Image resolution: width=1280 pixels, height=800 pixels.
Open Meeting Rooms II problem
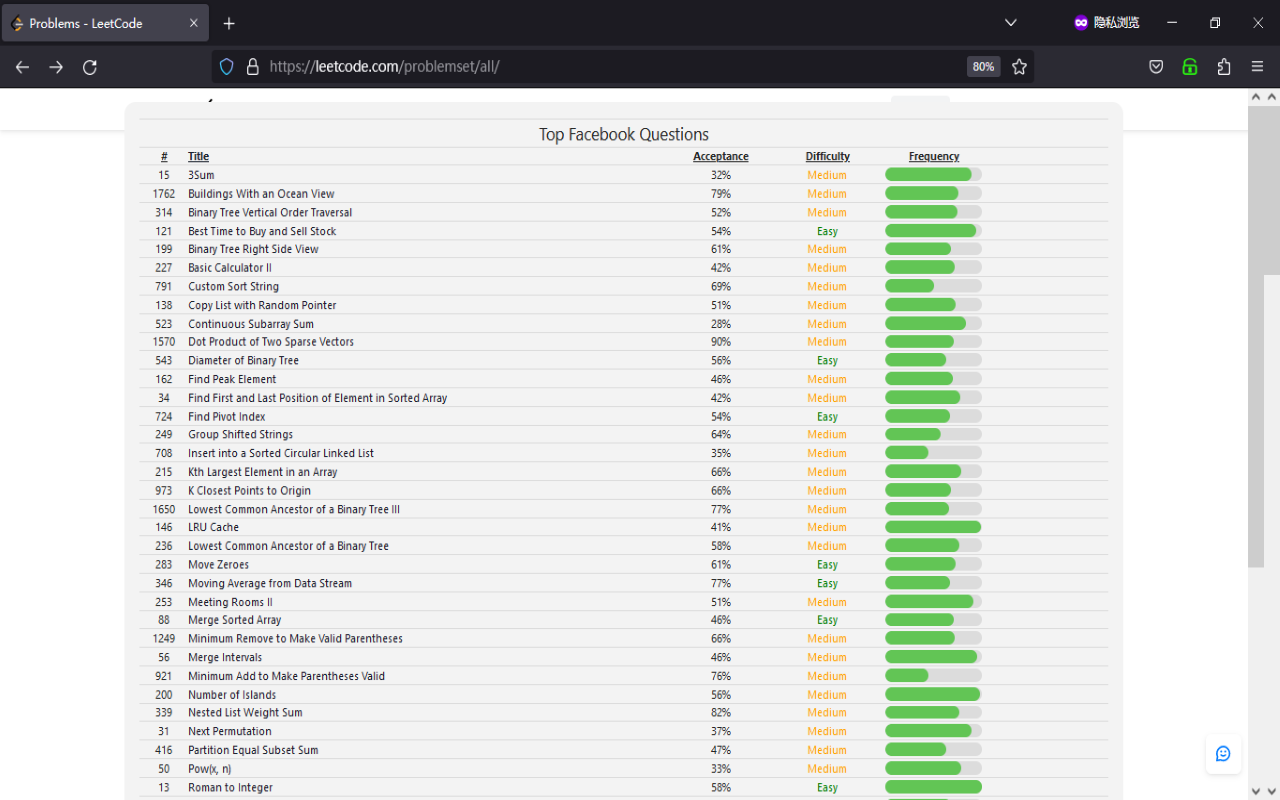coord(230,602)
